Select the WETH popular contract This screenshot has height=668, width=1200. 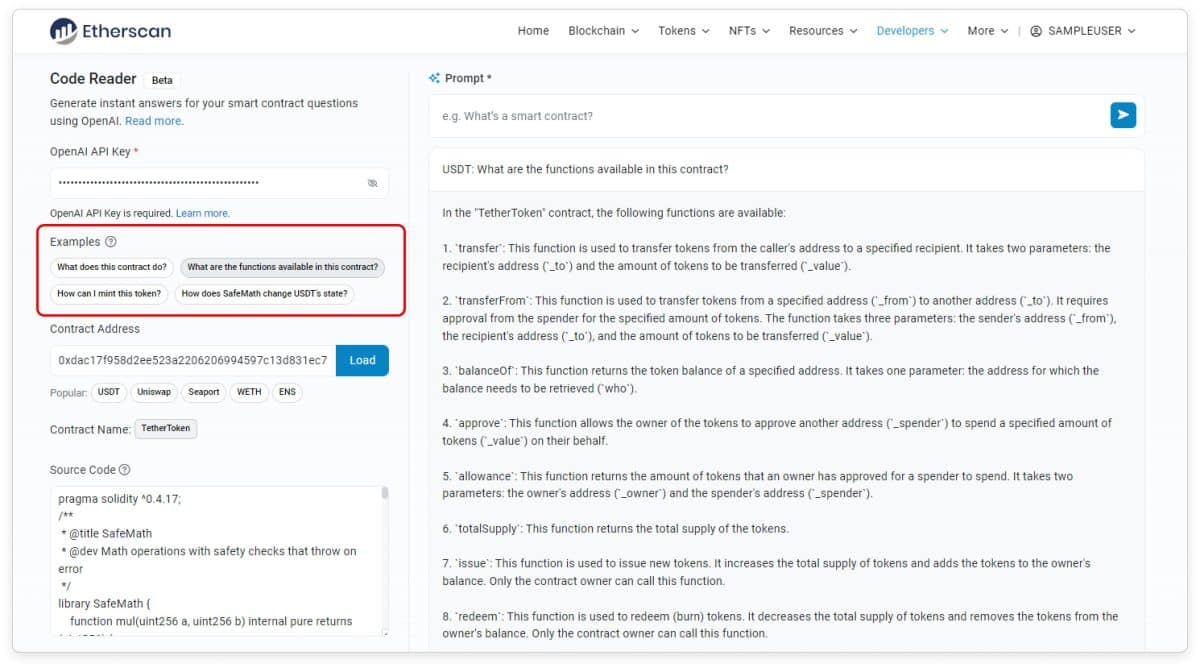[249, 392]
